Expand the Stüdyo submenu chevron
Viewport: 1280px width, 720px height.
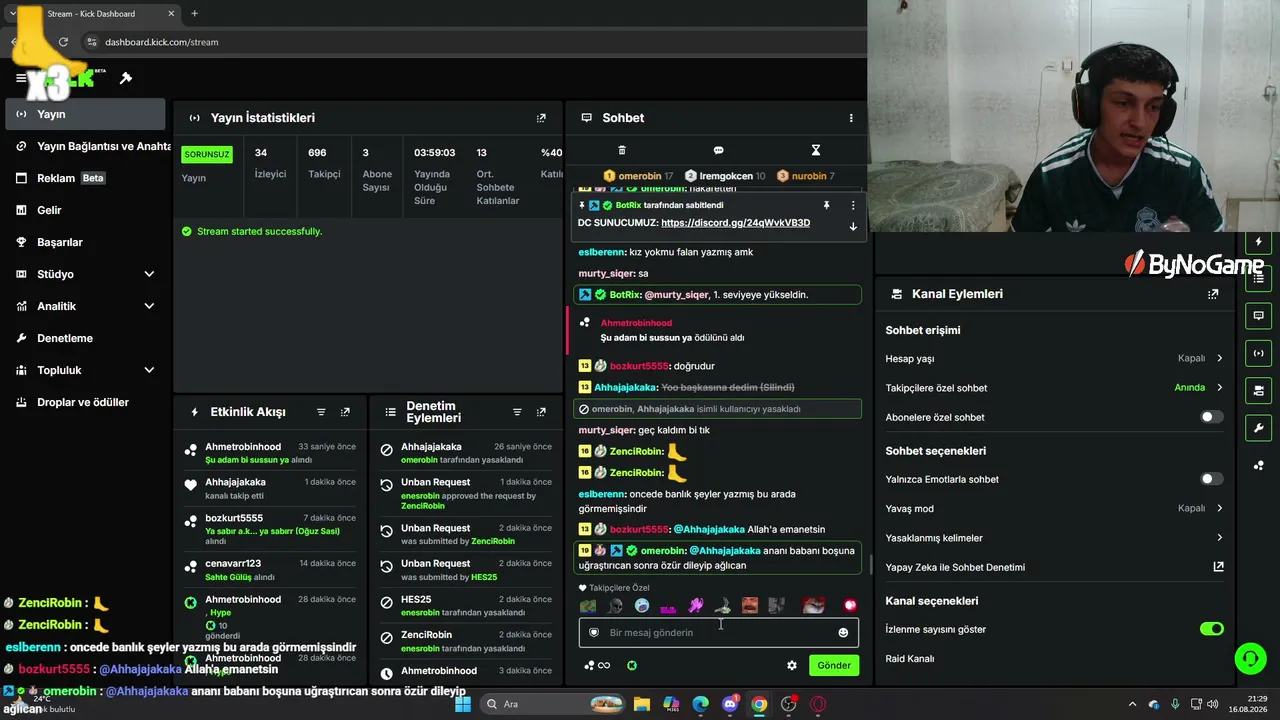click(149, 274)
